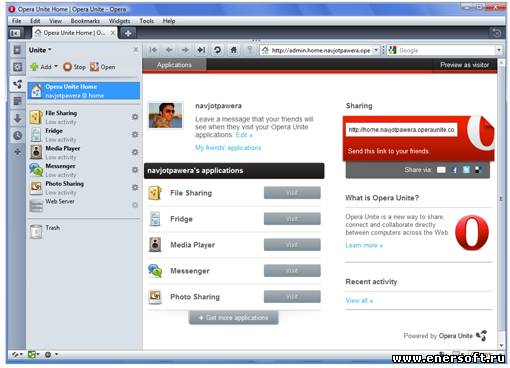Share via email envelope icon
The width and height of the screenshot is (510, 368).
(441, 170)
